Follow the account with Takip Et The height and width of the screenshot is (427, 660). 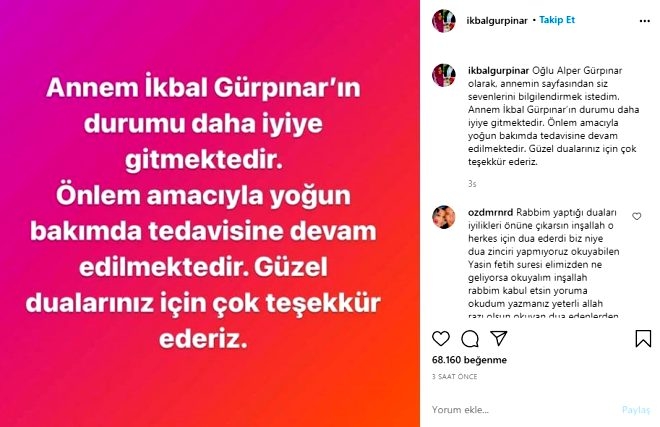(x=557, y=20)
